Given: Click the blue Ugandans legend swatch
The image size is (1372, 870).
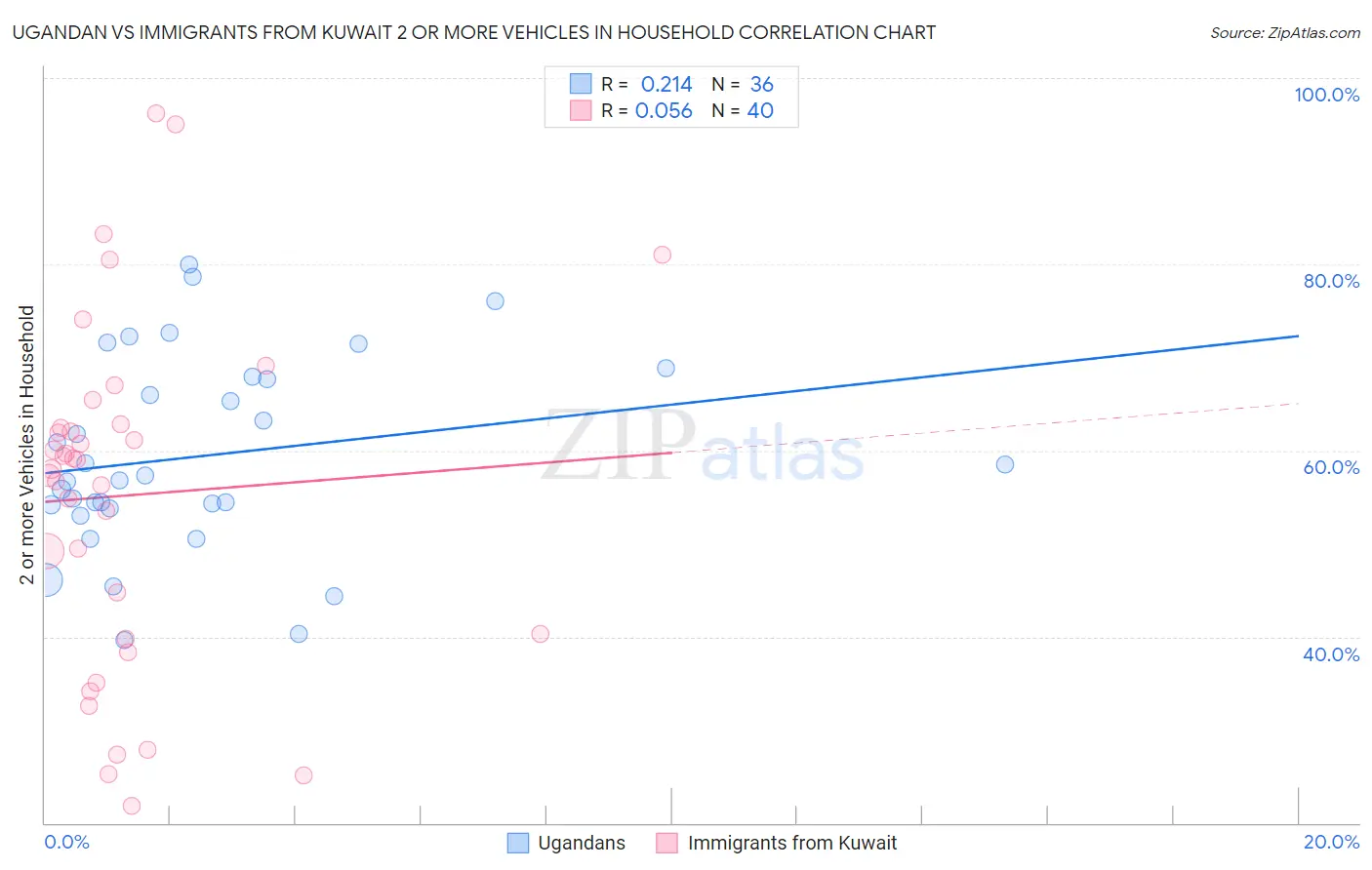Looking at the screenshot, I should [518, 843].
